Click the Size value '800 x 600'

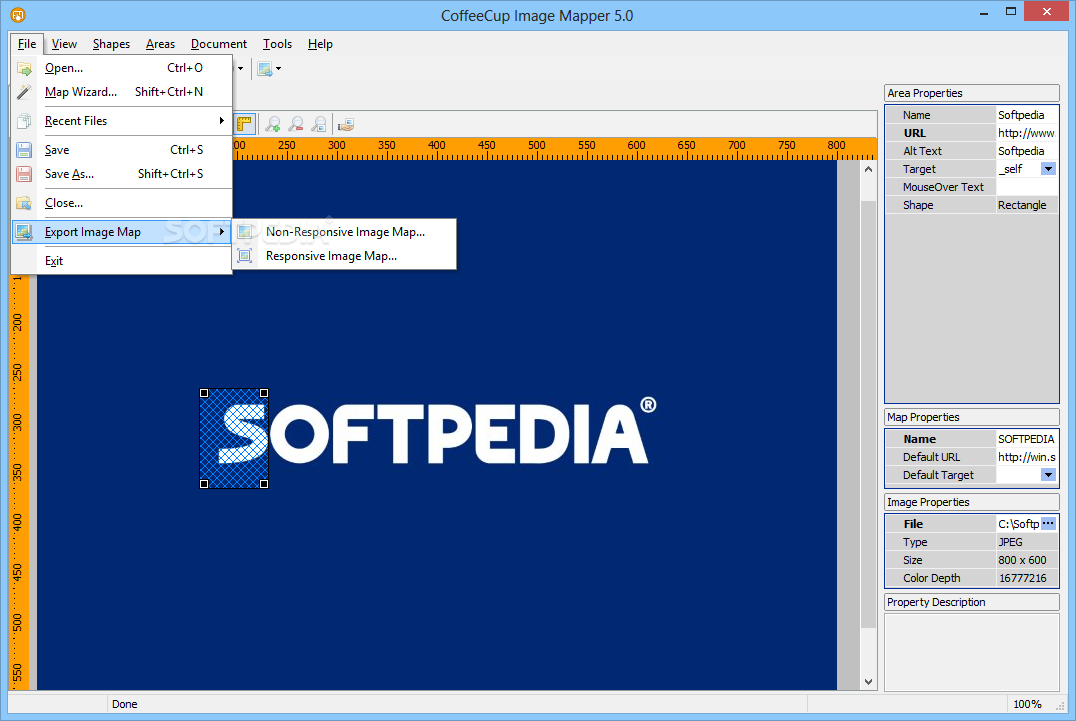(x=1027, y=560)
